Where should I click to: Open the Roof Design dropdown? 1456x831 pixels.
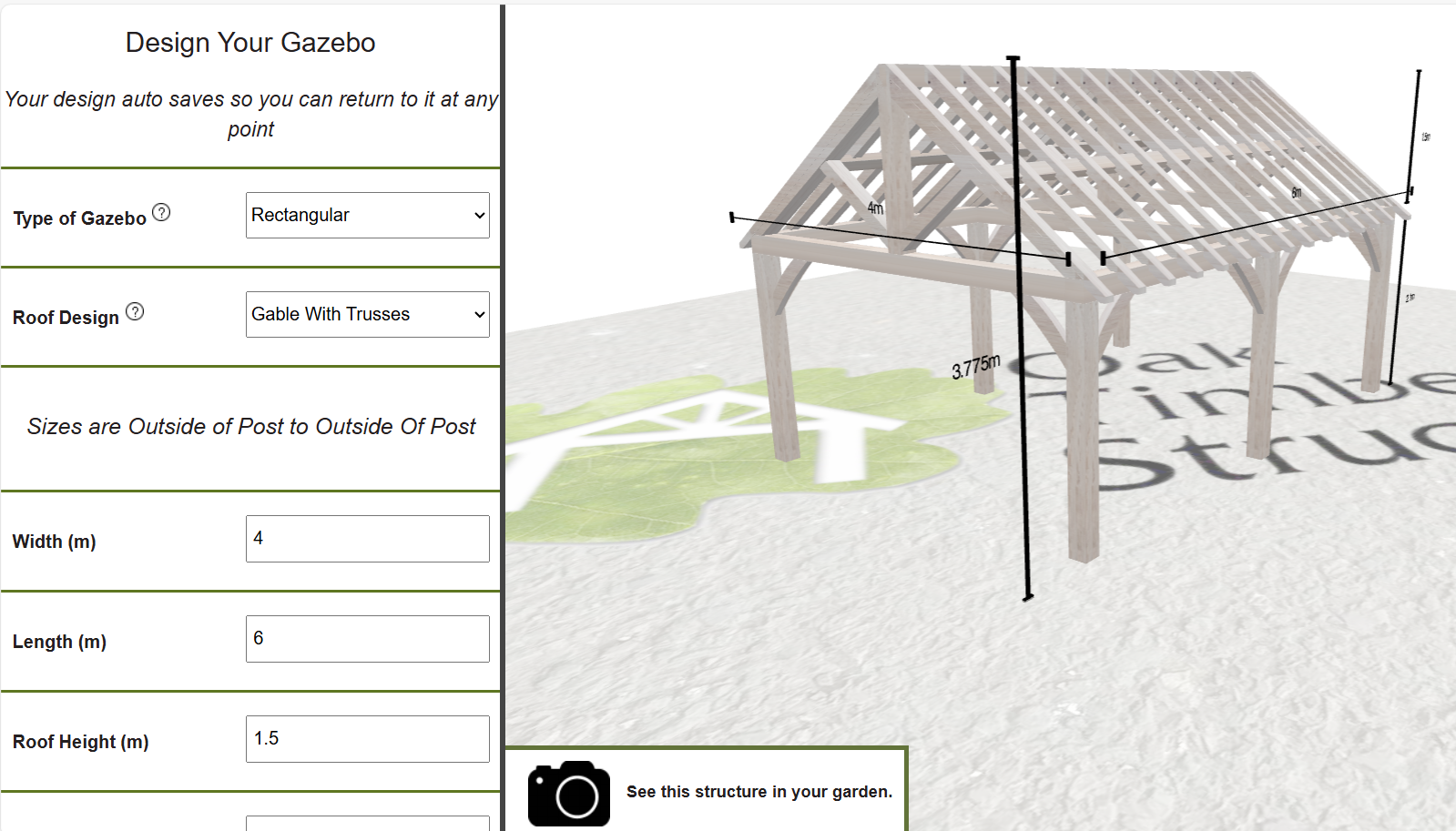click(x=368, y=315)
